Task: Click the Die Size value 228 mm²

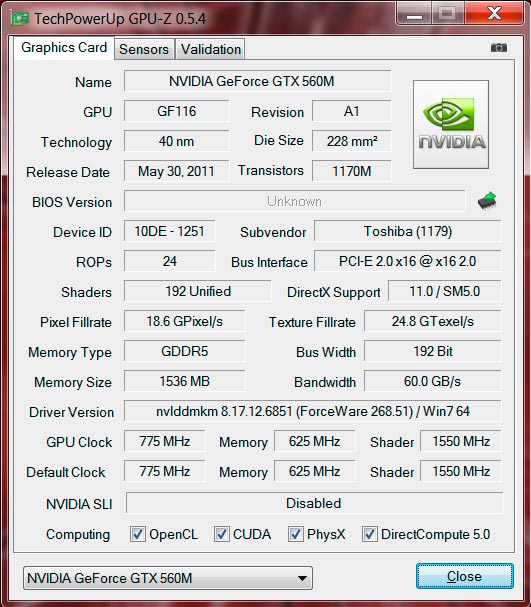Action: click(351, 141)
